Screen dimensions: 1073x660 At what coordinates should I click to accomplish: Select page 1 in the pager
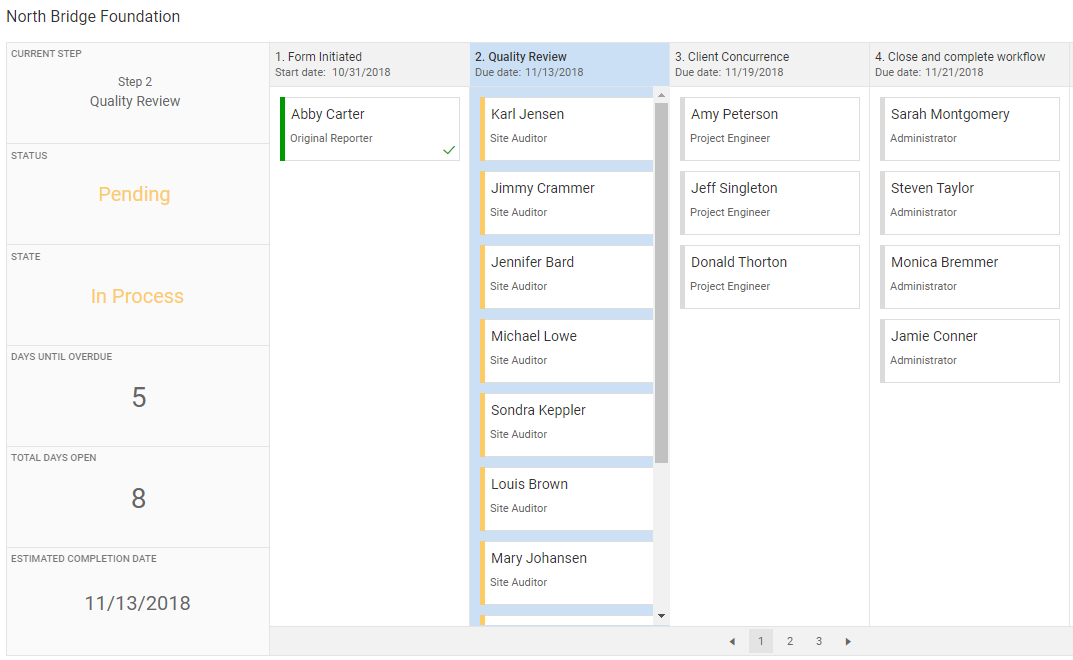(761, 641)
